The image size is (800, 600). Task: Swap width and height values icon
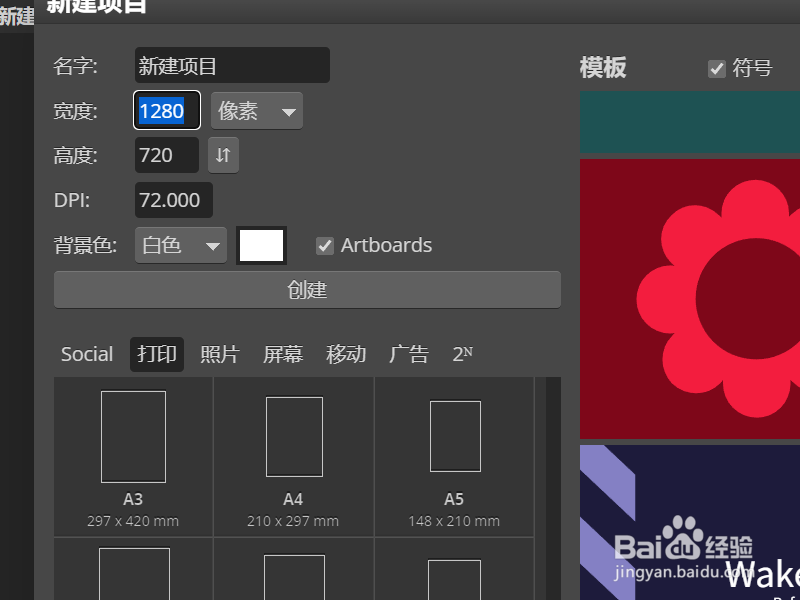pyautogui.click(x=223, y=155)
